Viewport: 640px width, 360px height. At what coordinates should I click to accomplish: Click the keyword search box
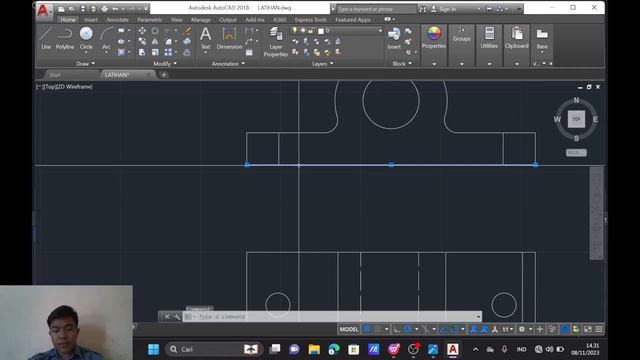[x=376, y=9]
